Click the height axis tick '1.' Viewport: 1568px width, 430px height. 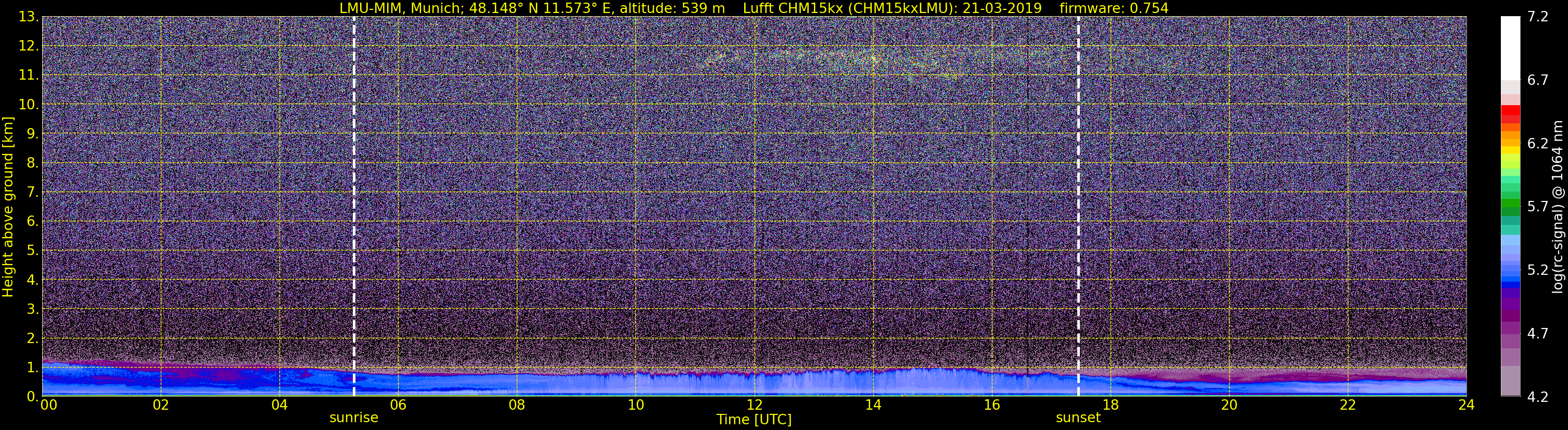pos(32,368)
